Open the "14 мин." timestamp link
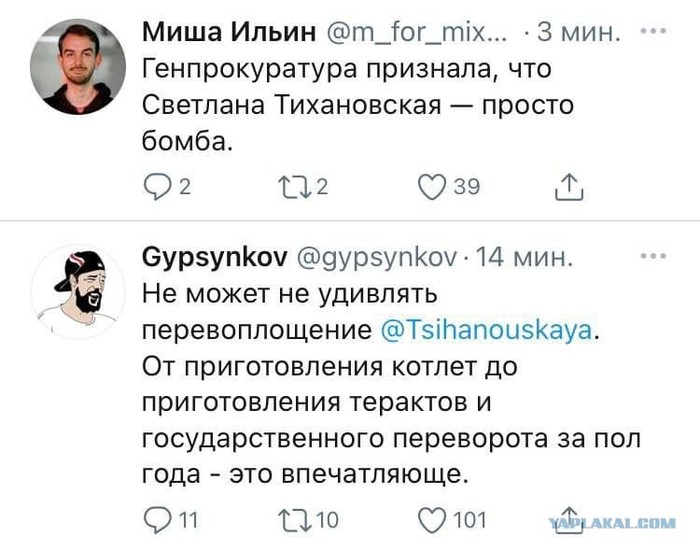Image resolution: width=700 pixels, height=551 pixels. [523, 259]
